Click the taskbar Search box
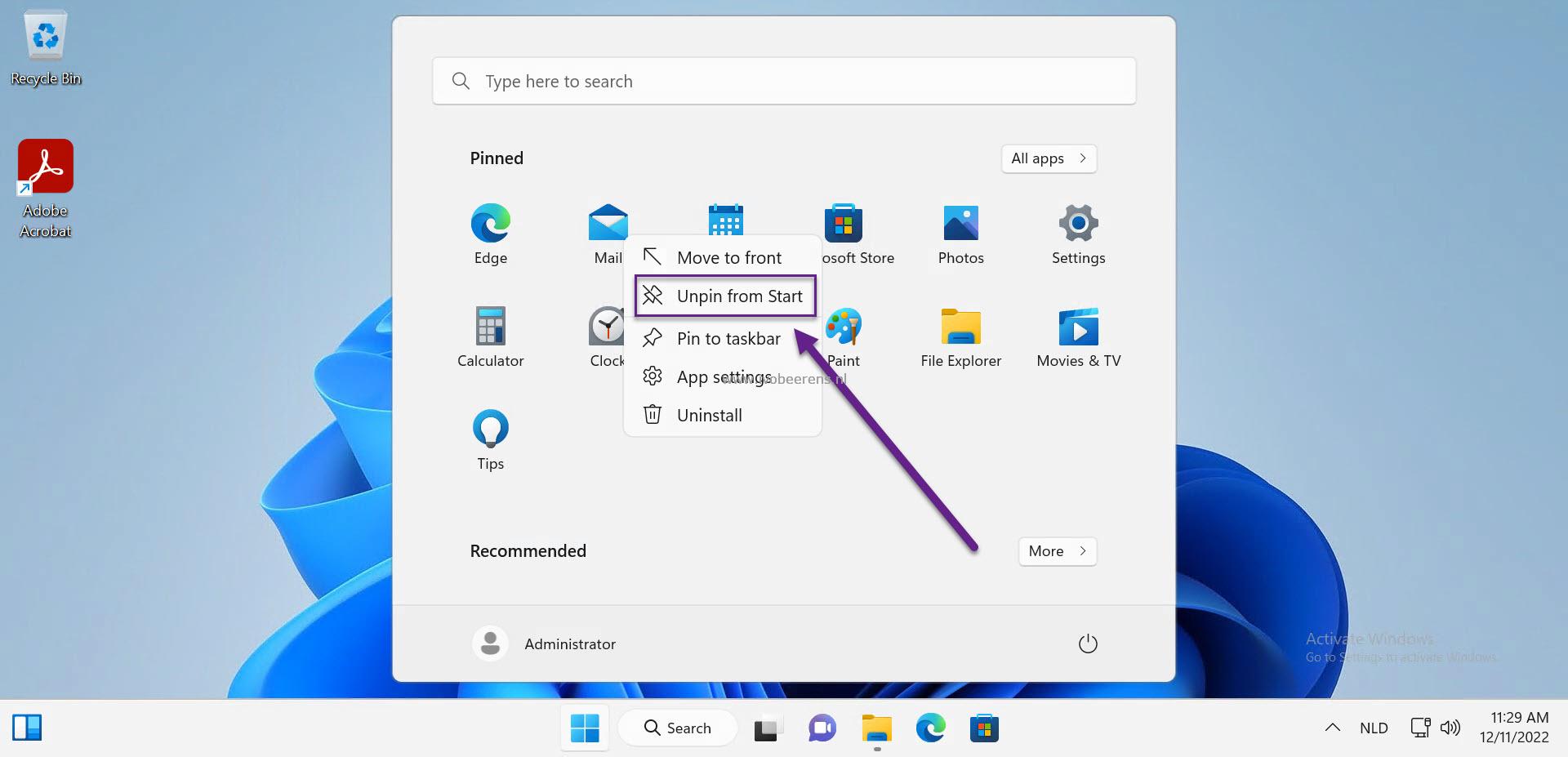Viewport: 1568px width, 757px height. pyautogui.click(x=677, y=728)
